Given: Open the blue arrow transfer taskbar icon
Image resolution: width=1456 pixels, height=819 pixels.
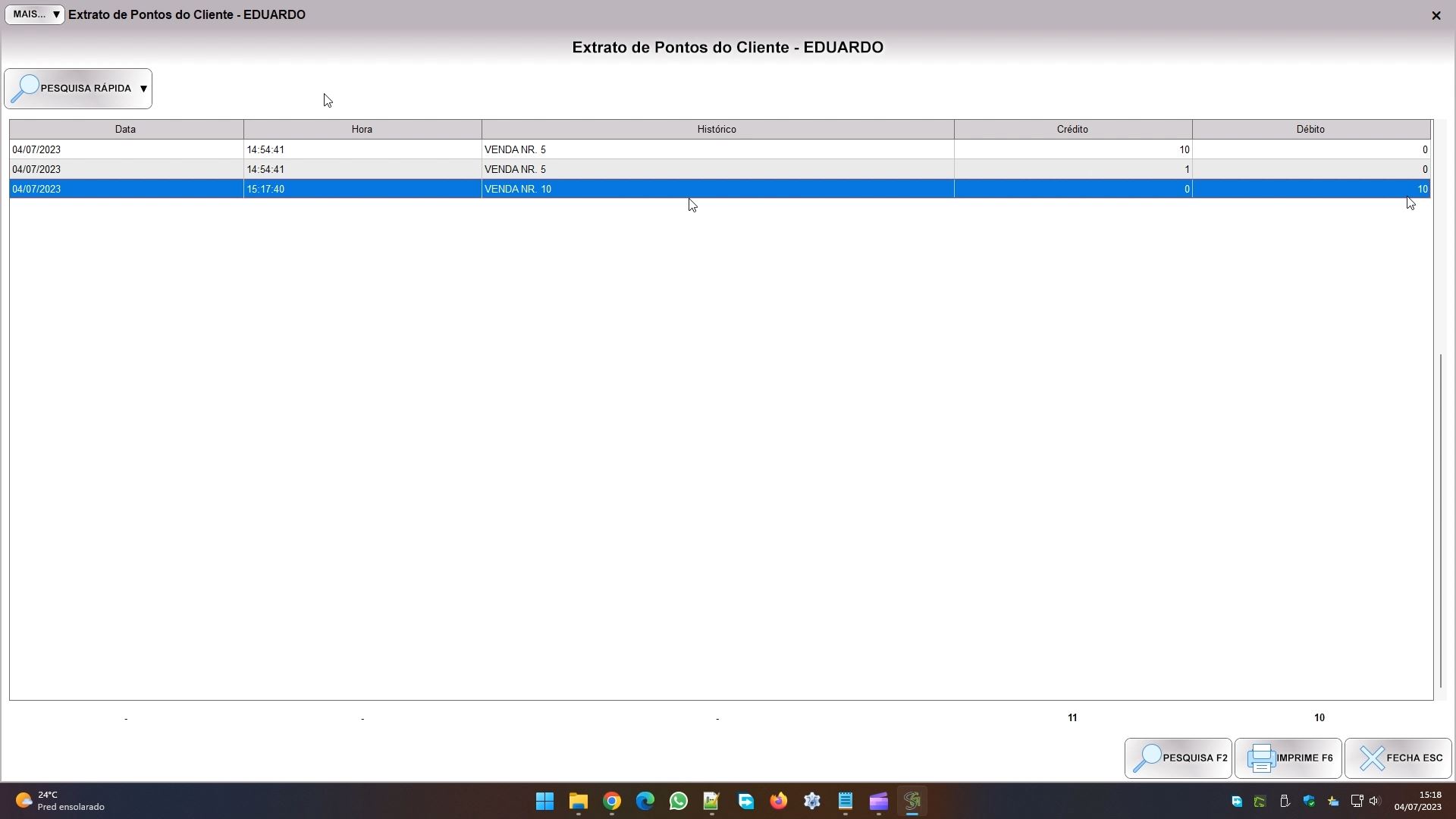Looking at the screenshot, I should pos(745,802).
